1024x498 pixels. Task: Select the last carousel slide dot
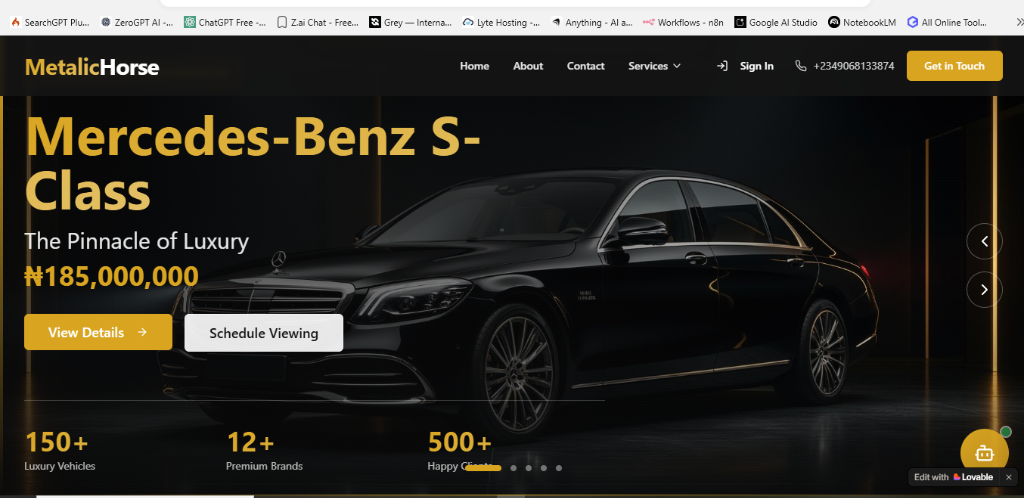tap(558, 468)
